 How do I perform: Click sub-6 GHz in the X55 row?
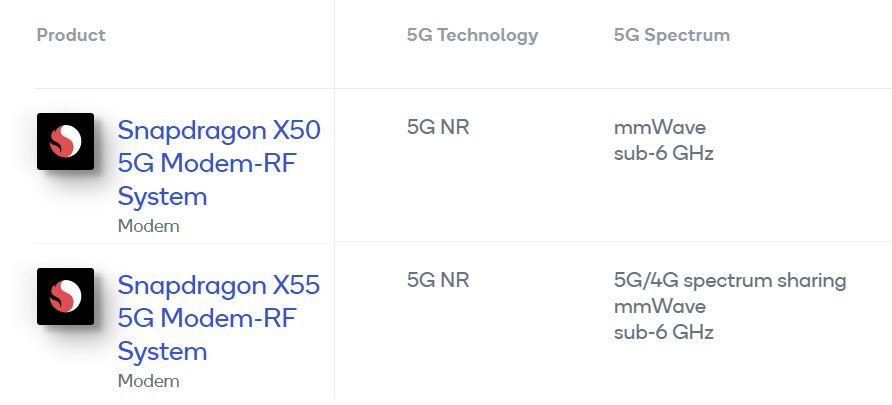664,332
